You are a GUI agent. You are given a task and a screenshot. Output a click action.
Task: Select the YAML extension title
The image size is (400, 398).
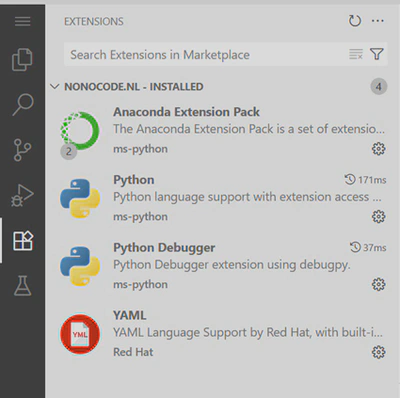(130, 315)
